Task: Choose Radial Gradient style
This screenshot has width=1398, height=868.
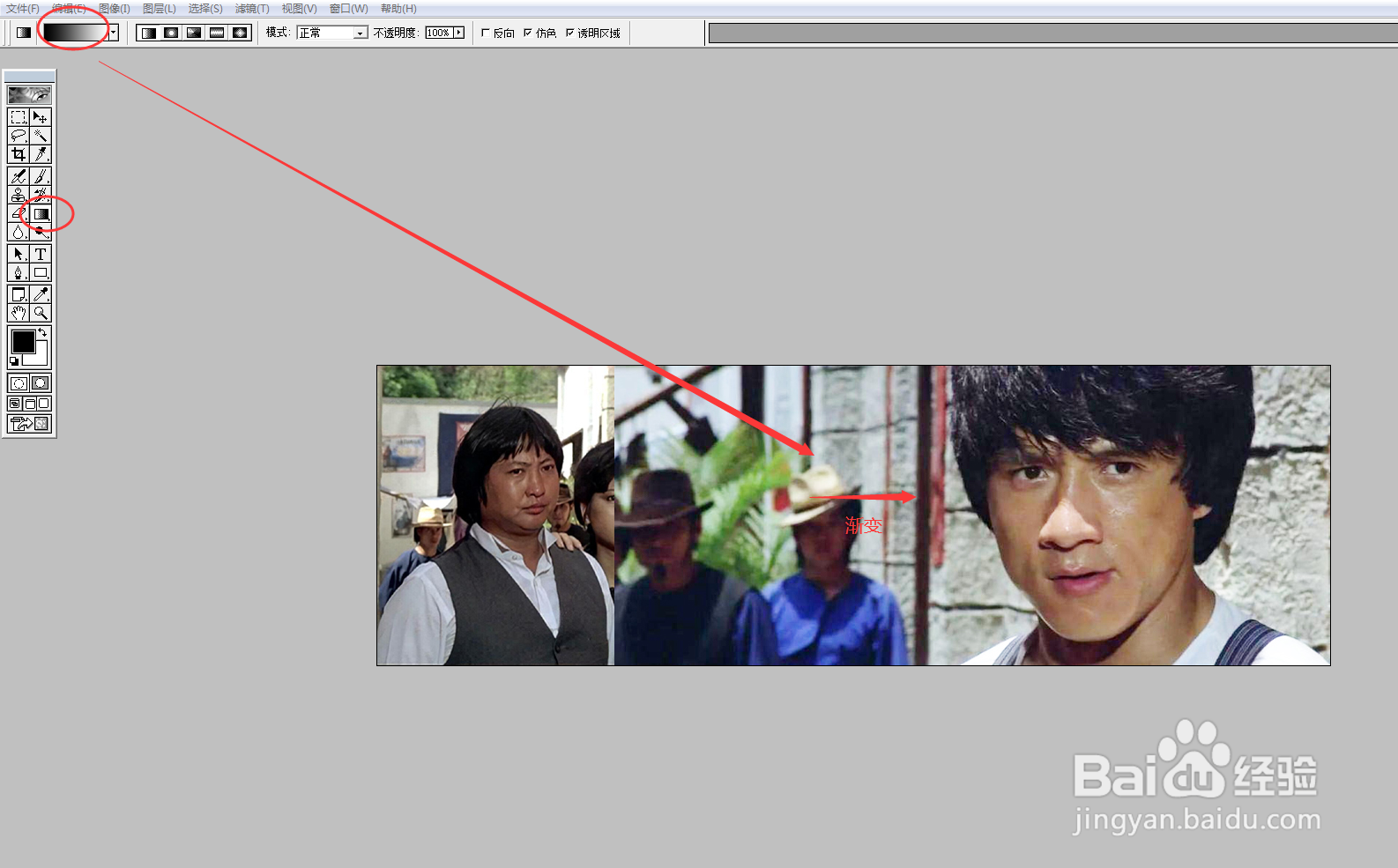Action: pyautogui.click(x=172, y=33)
